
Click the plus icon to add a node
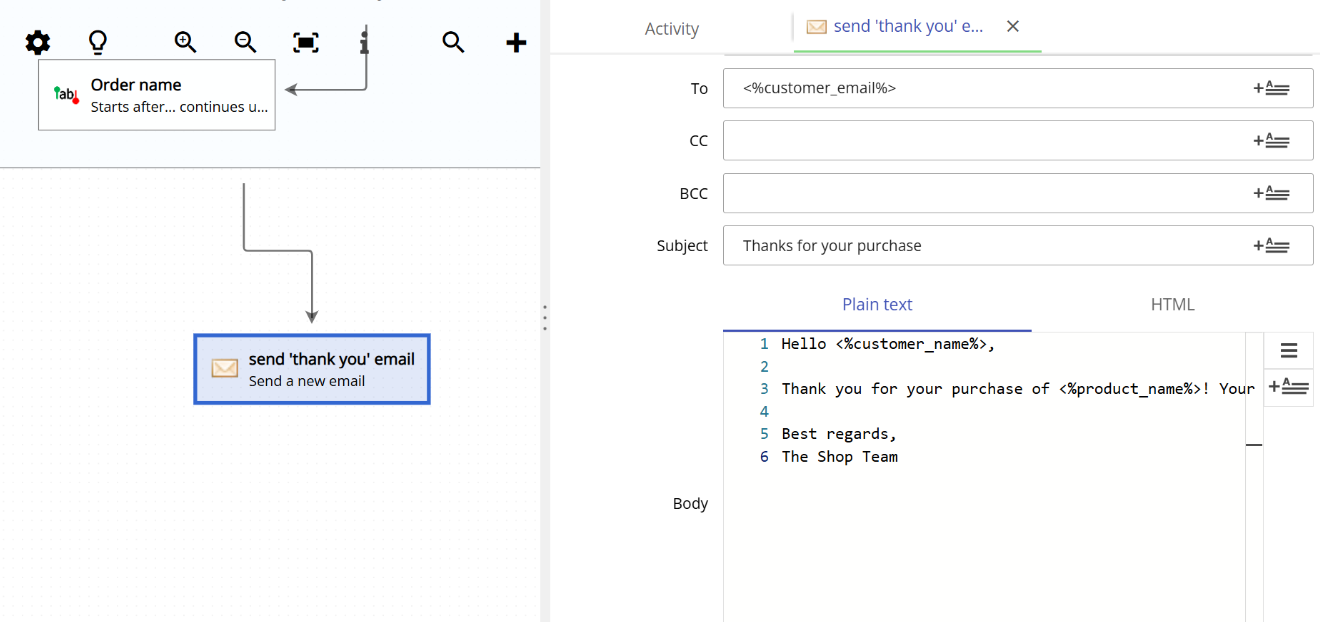click(515, 42)
